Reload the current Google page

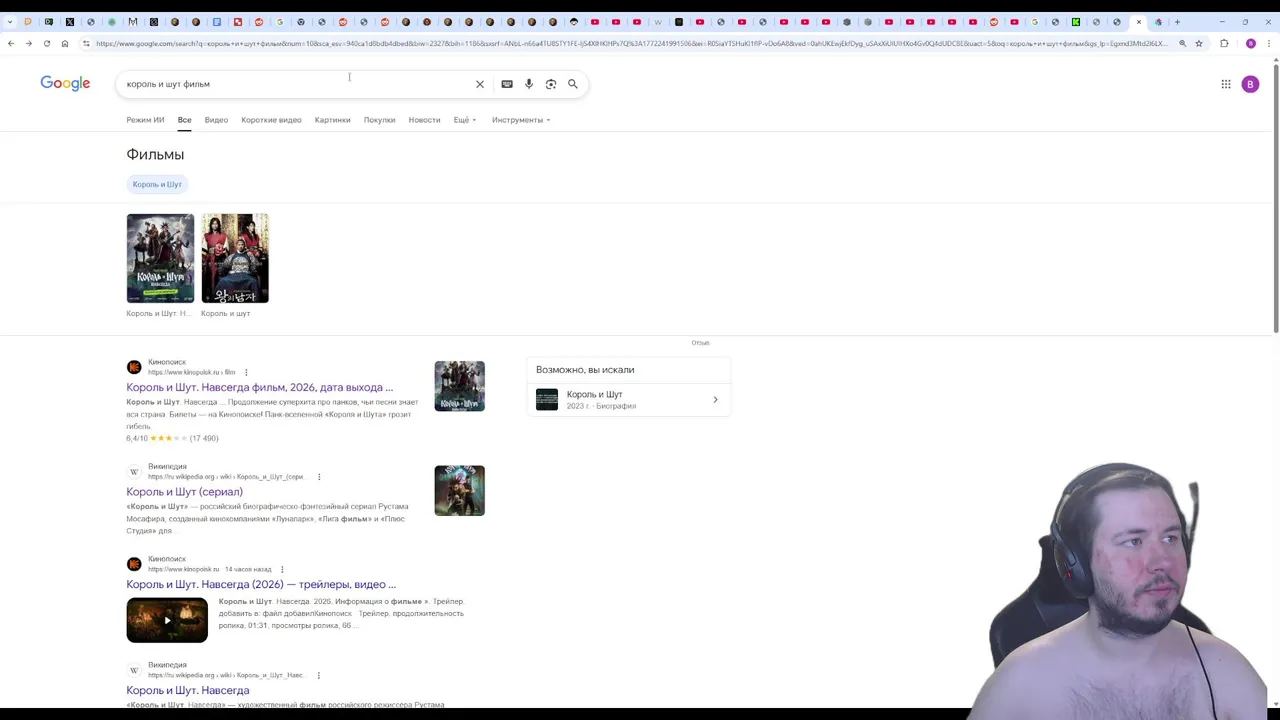pos(47,43)
